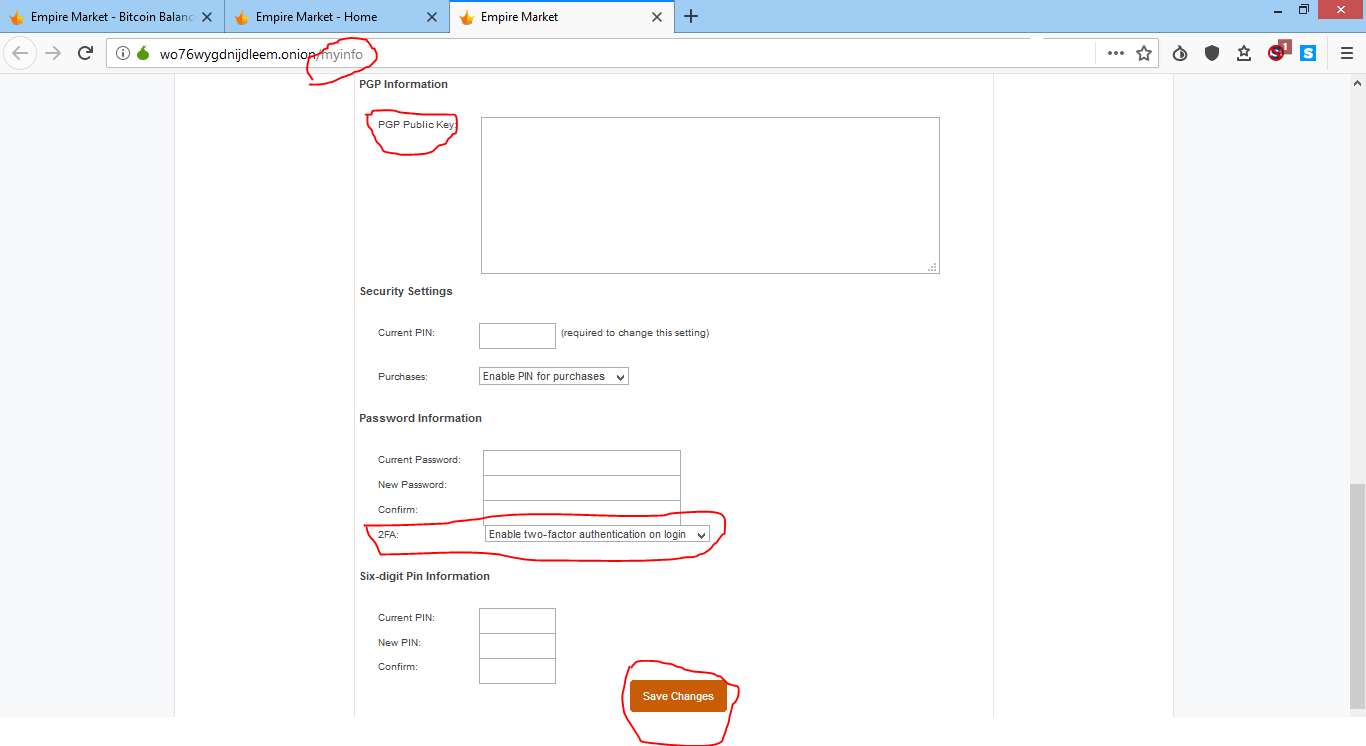Click the Save Changes button

click(x=678, y=696)
